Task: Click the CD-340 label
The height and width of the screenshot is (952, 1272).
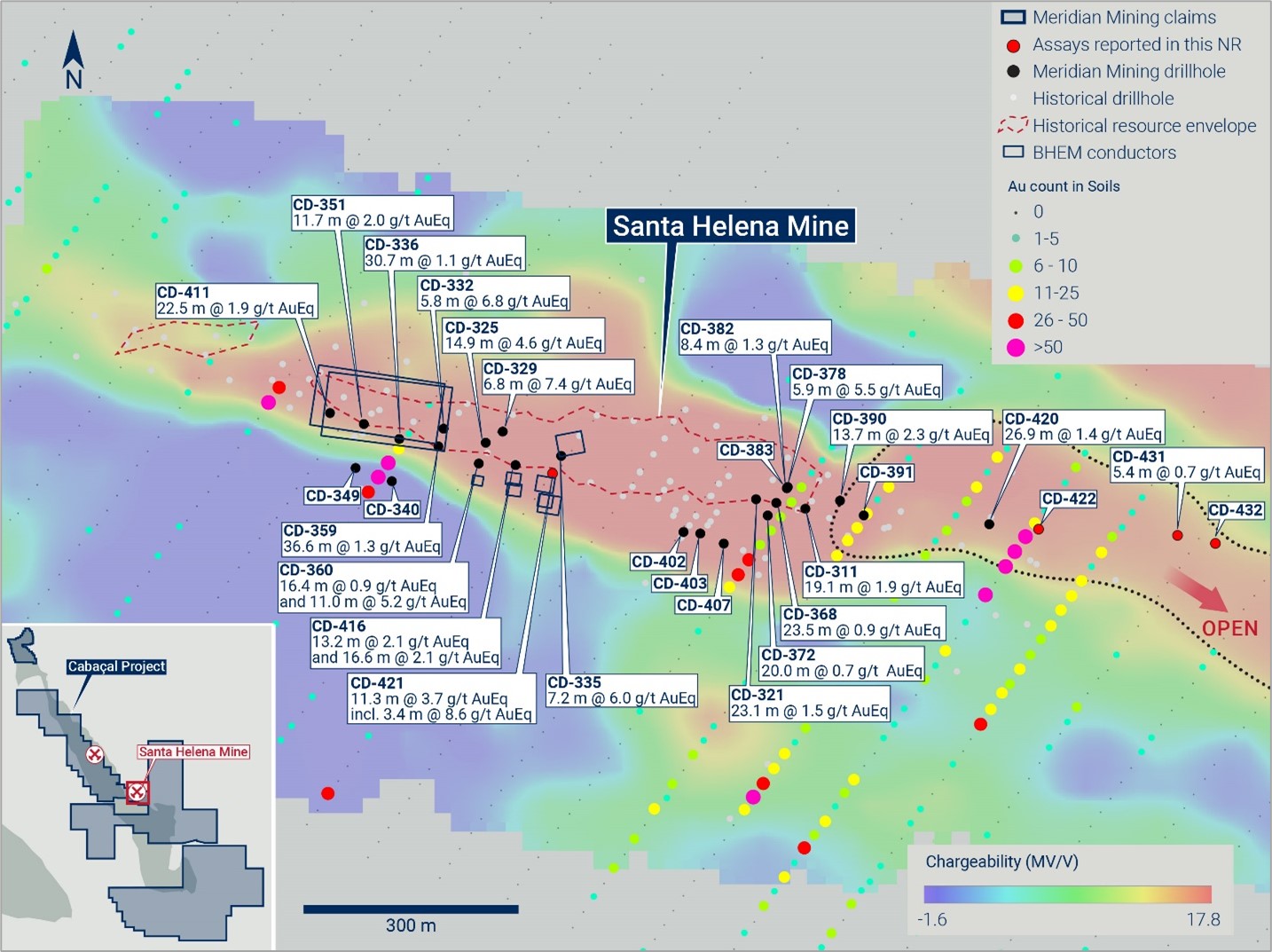Action: click(393, 509)
